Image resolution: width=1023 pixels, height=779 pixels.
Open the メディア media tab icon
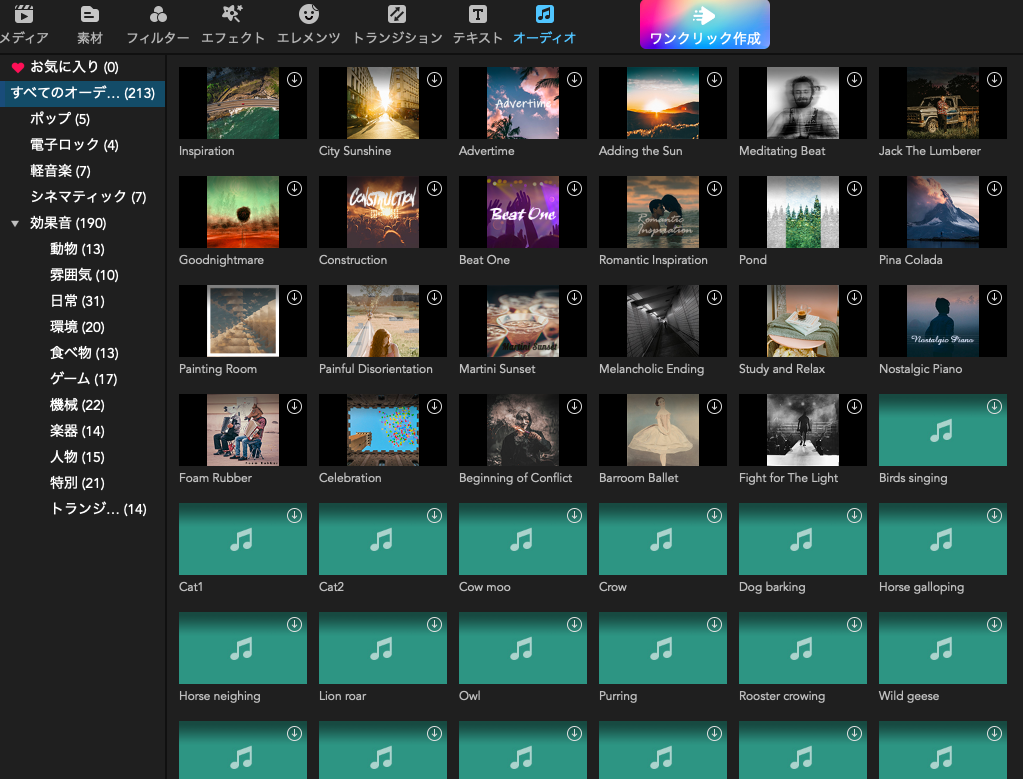point(24,15)
